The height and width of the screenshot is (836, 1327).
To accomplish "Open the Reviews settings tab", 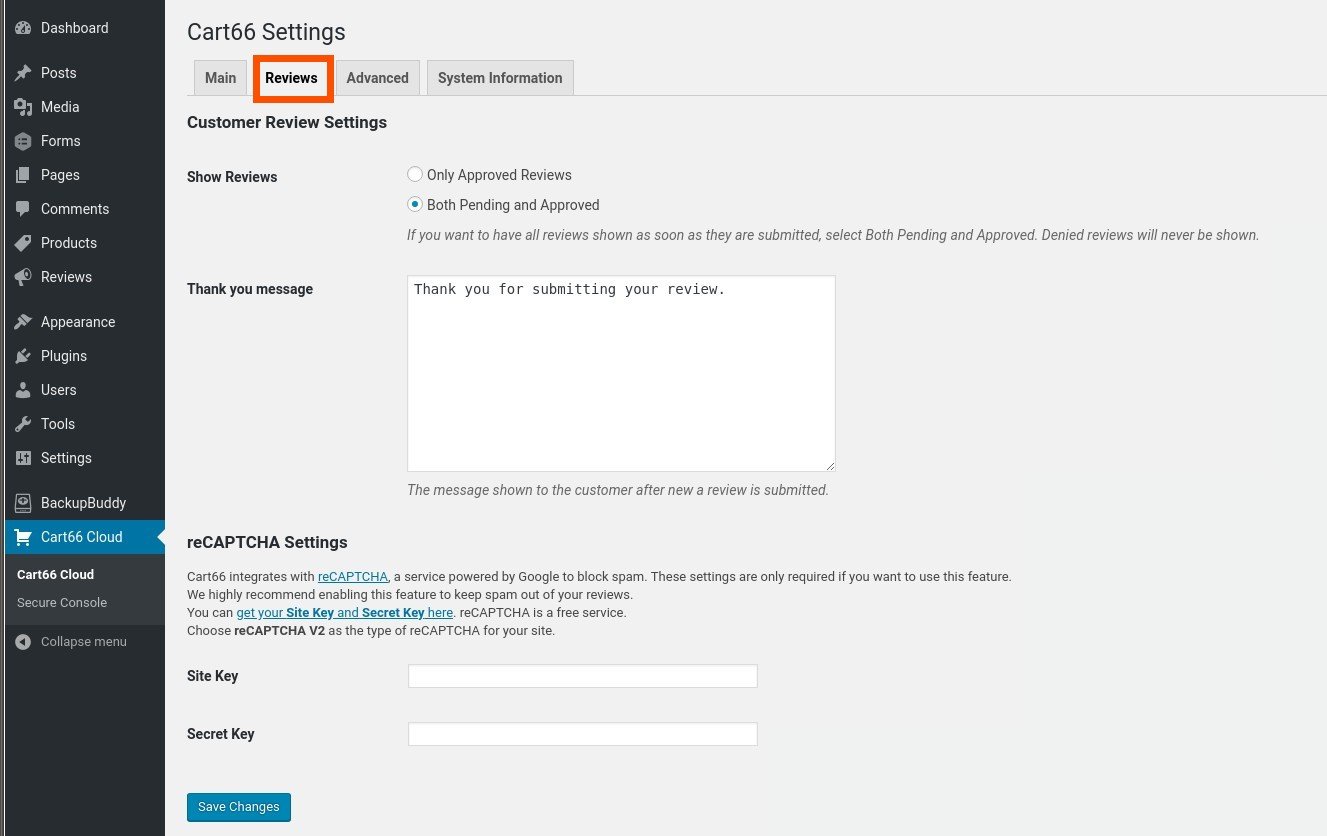I will pyautogui.click(x=291, y=78).
